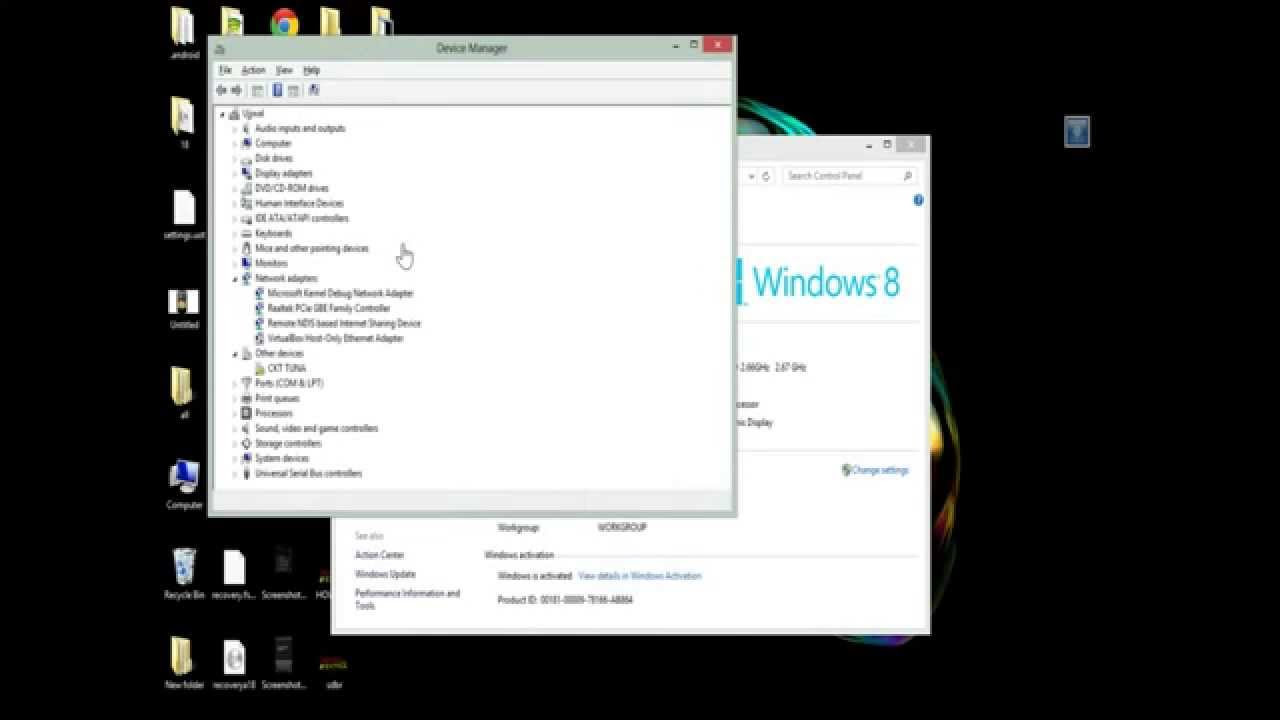
Task: Expand the DVD/CD-ROM drives category arrow
Action: [235, 189]
